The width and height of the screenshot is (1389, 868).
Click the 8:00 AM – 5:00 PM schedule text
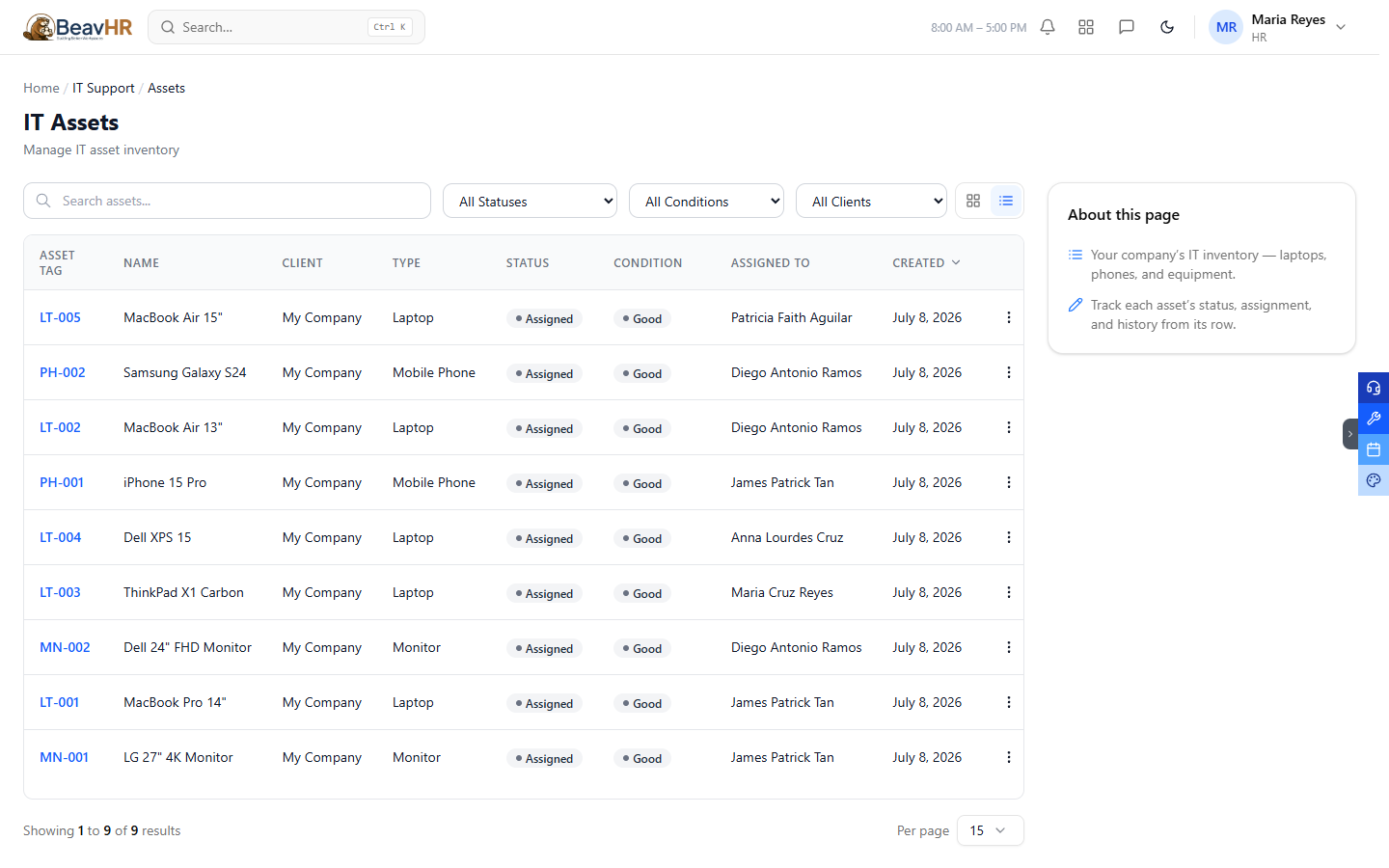[978, 27]
